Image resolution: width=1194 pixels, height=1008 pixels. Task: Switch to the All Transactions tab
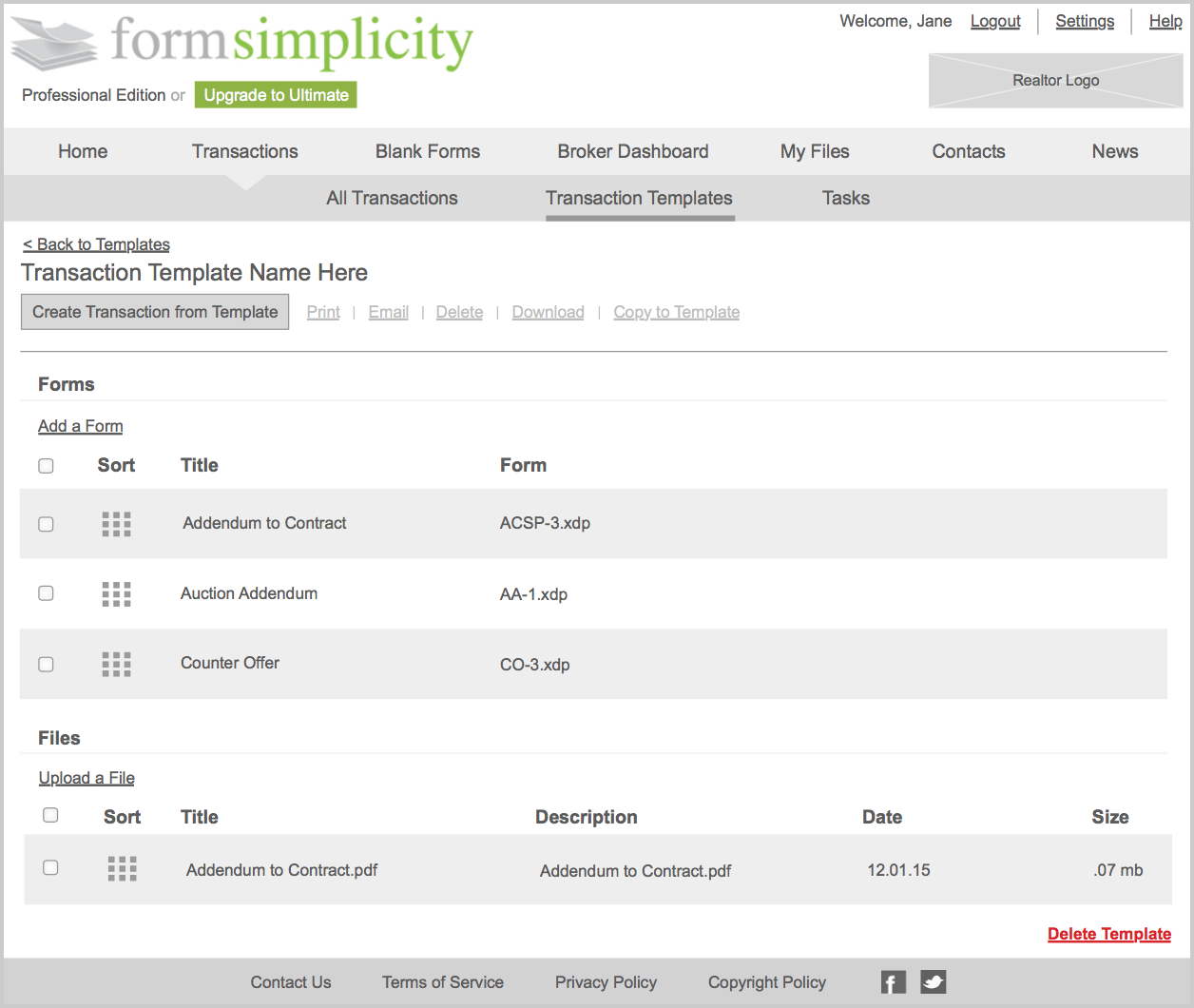[x=392, y=198]
